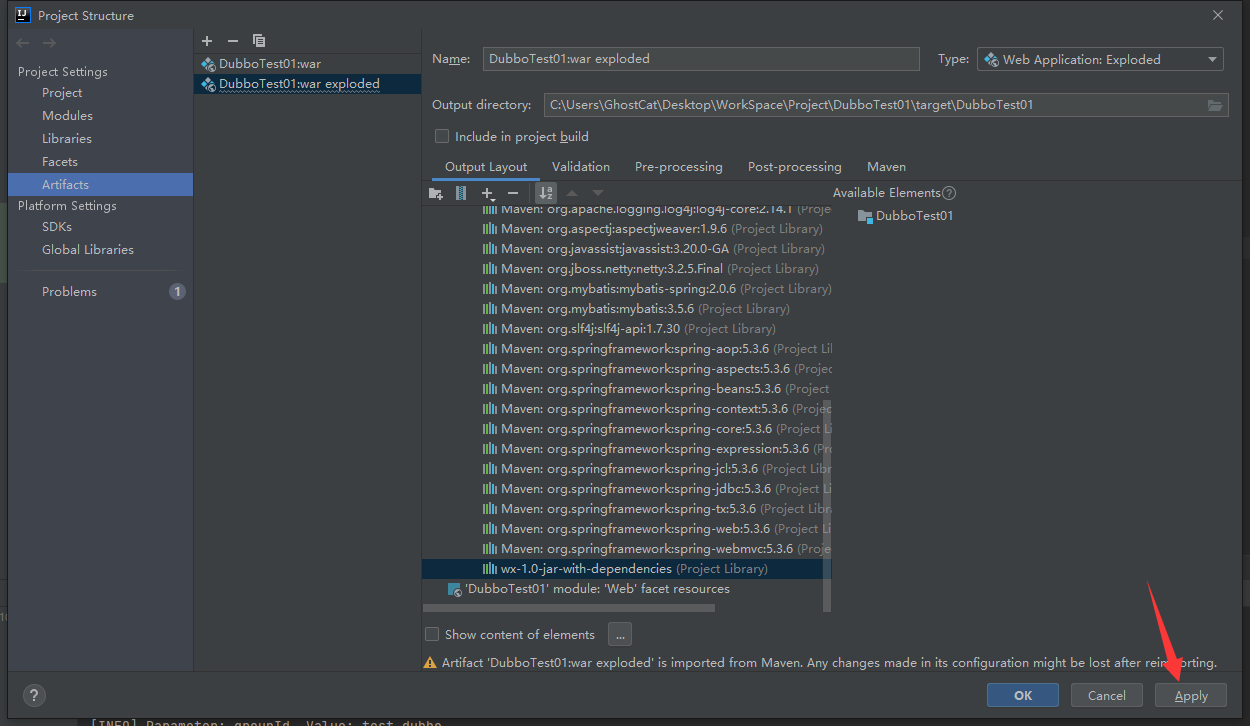Browse for output directory with folder icon

tap(1215, 105)
